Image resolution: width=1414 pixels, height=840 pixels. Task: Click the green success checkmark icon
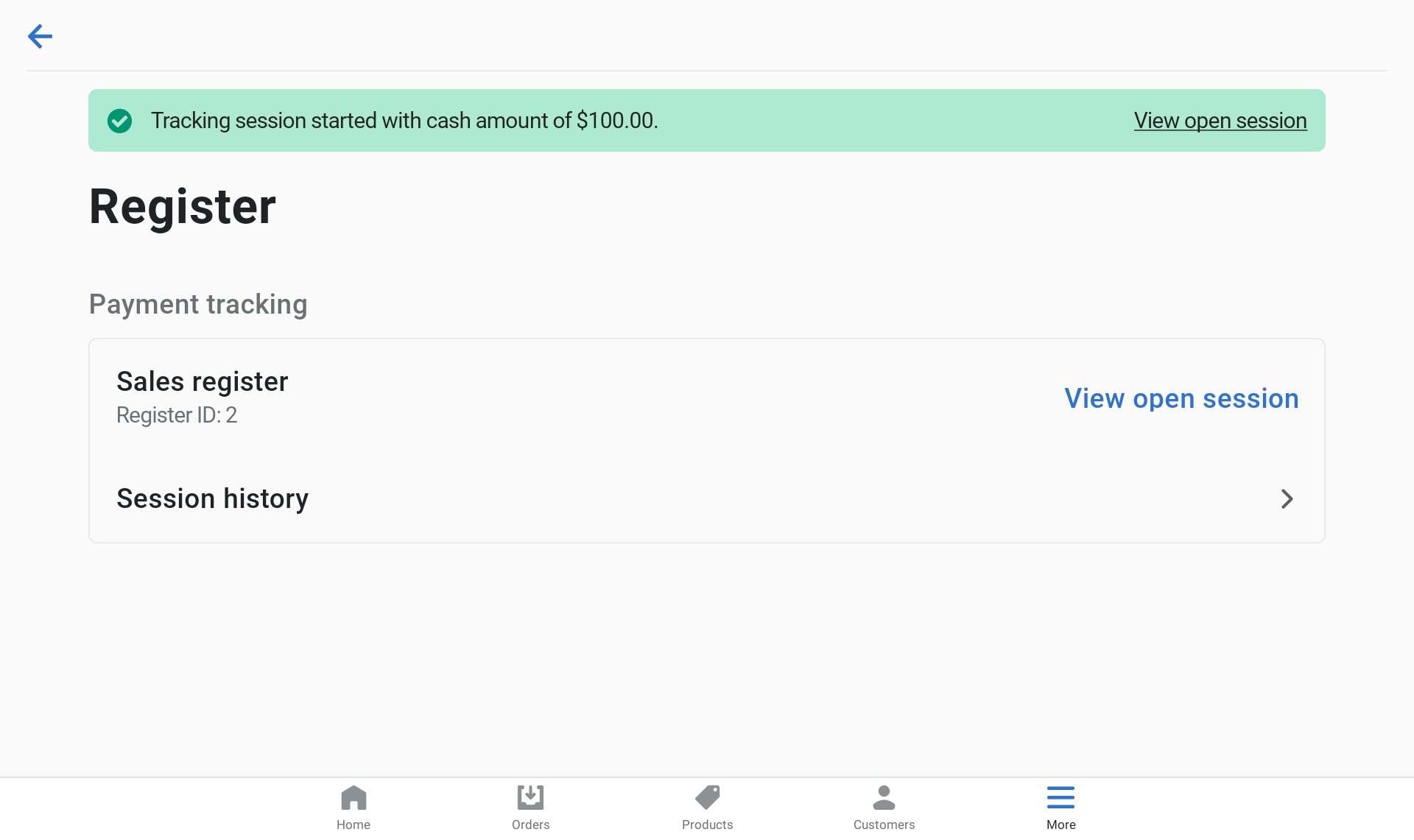[119, 121]
